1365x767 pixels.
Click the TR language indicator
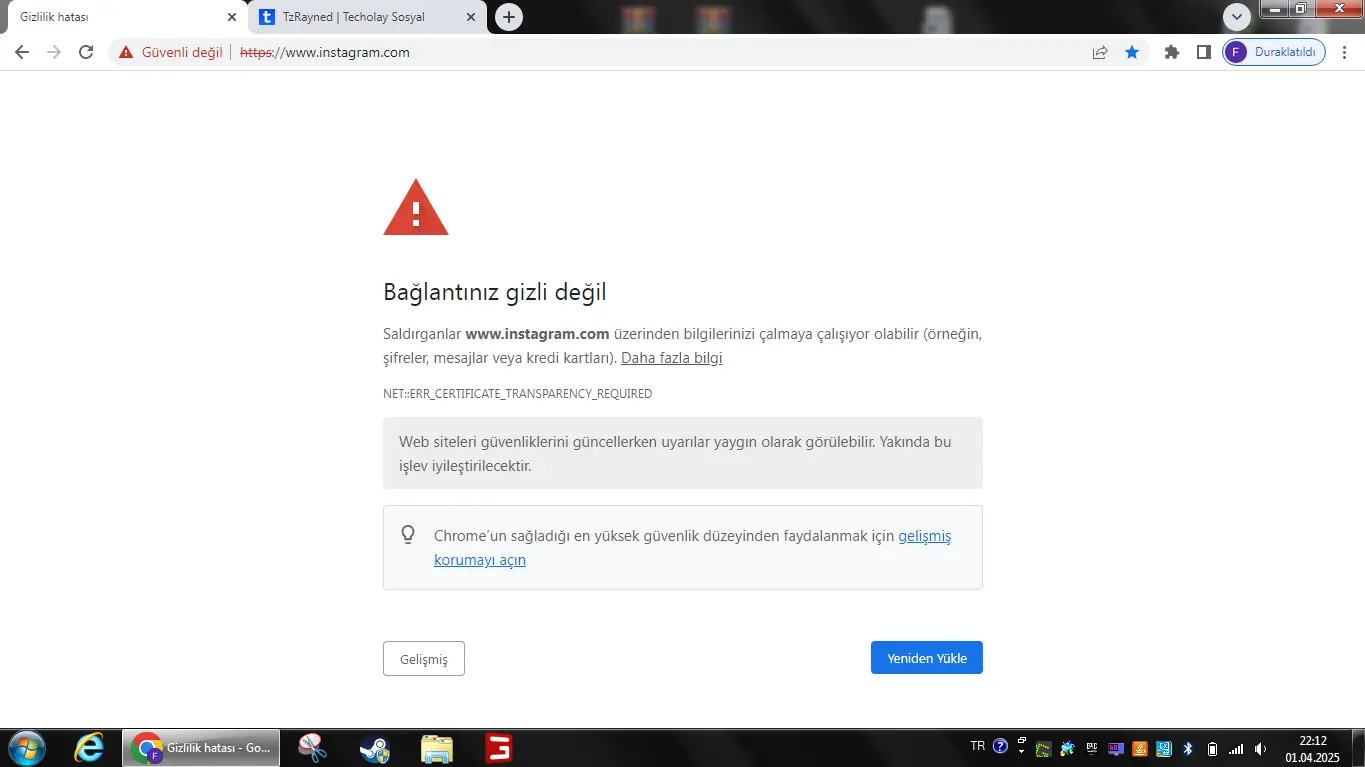click(x=978, y=746)
